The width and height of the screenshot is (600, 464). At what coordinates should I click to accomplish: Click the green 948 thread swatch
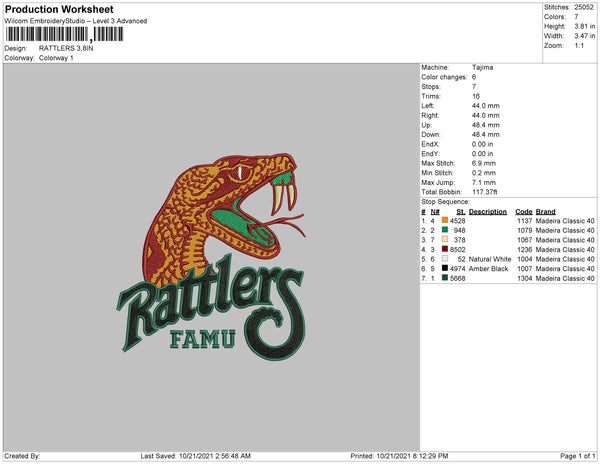(445, 230)
